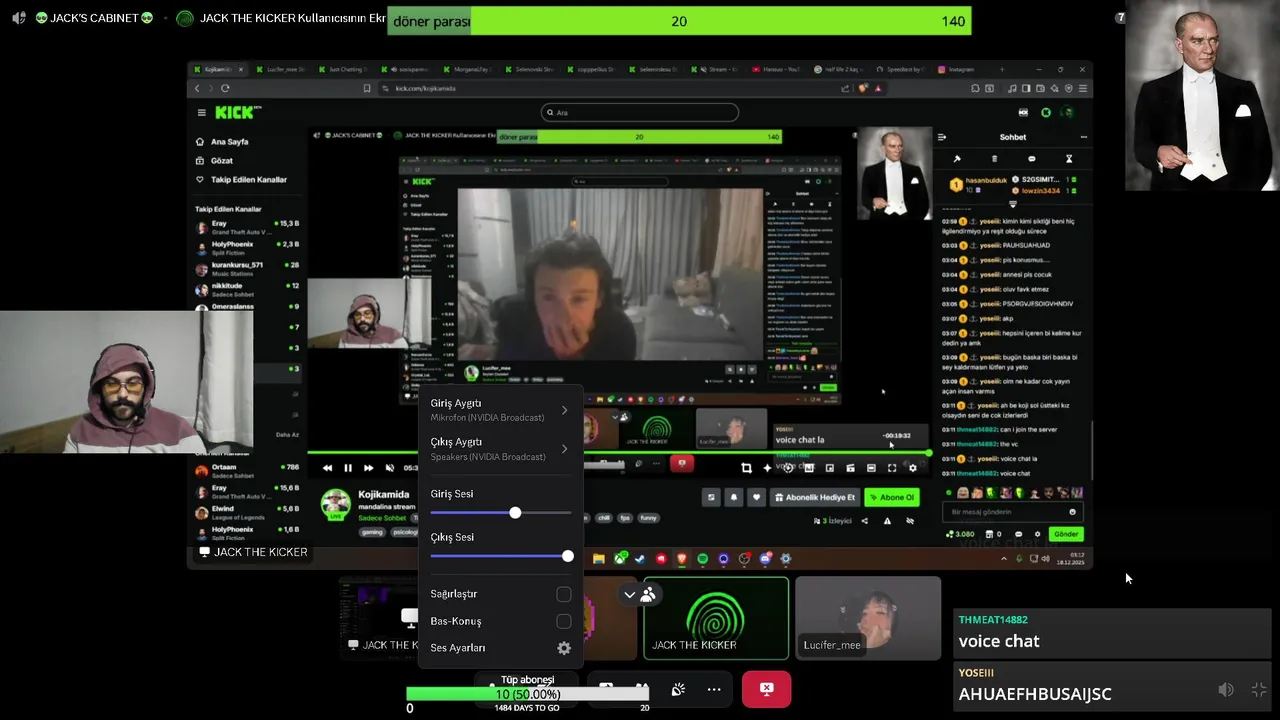Switch to the Just Chatting browser tab

pos(343,69)
